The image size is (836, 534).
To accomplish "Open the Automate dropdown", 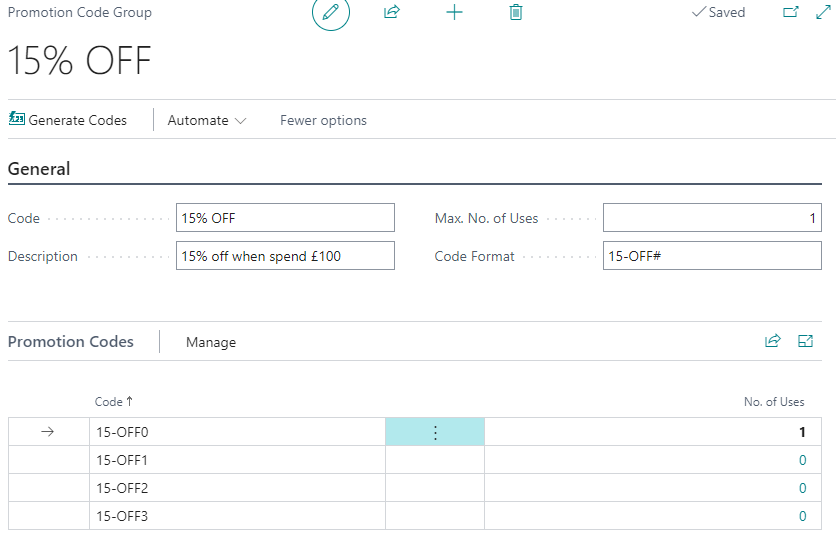I will coord(206,120).
